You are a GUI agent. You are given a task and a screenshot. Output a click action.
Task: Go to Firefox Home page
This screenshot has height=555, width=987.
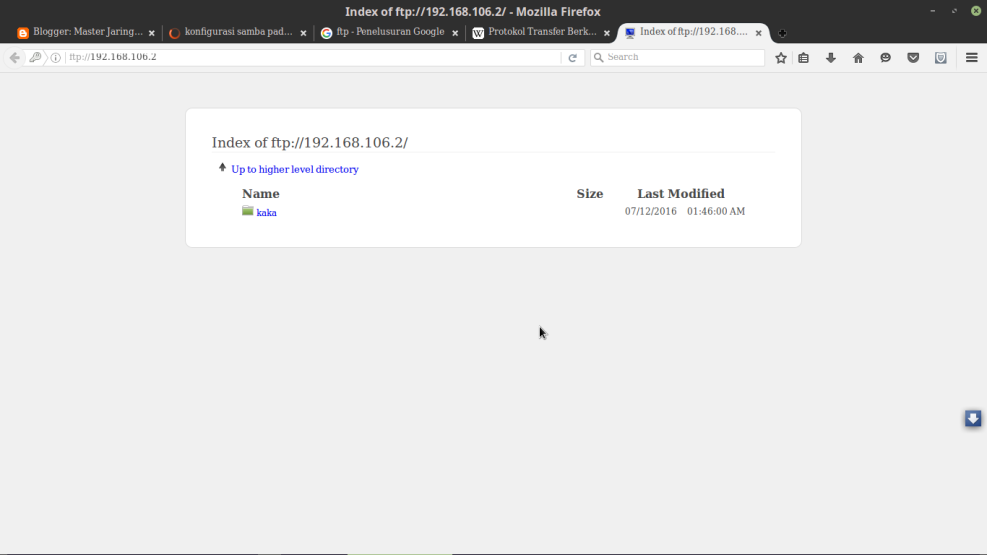pos(858,58)
